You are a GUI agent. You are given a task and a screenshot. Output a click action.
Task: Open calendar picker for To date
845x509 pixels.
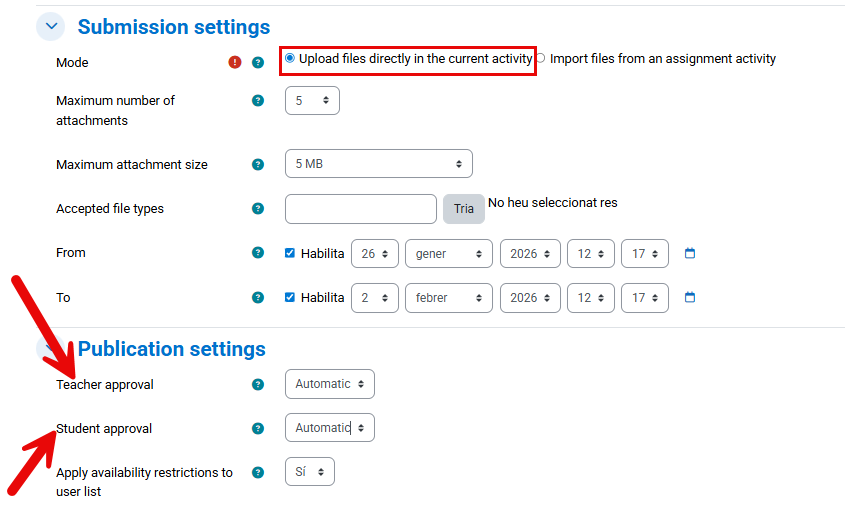point(690,297)
